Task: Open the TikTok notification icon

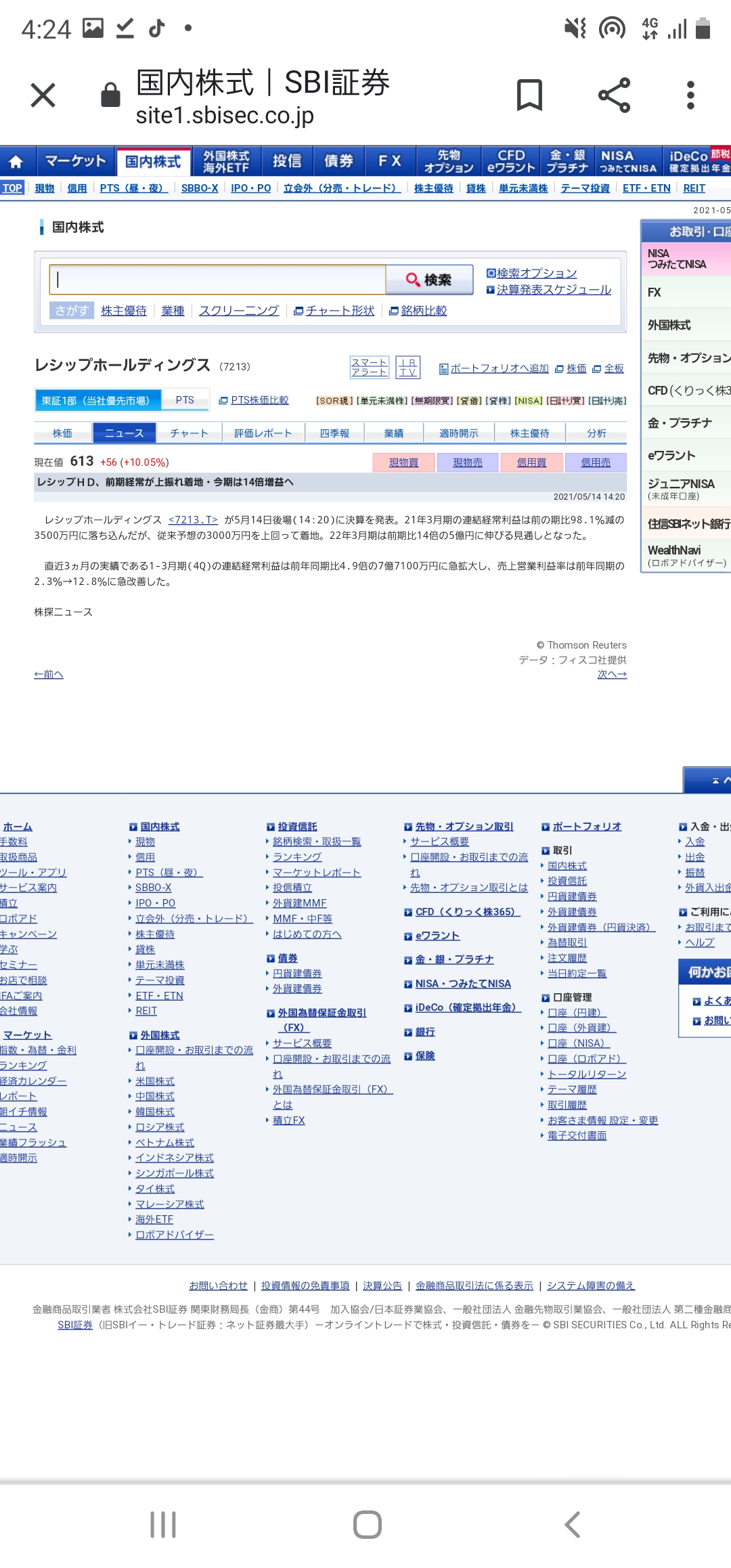Action: click(156, 28)
